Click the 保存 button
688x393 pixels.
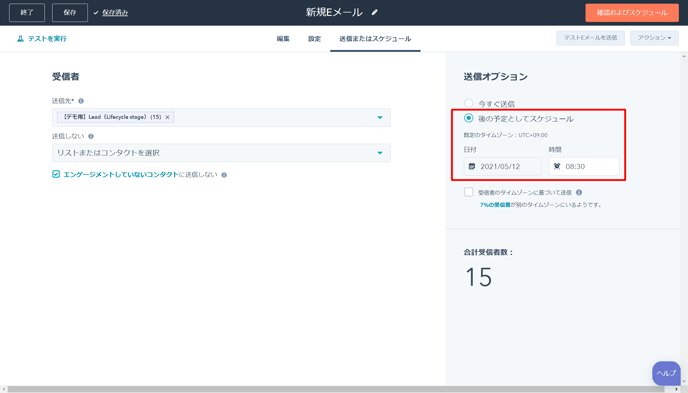70,12
